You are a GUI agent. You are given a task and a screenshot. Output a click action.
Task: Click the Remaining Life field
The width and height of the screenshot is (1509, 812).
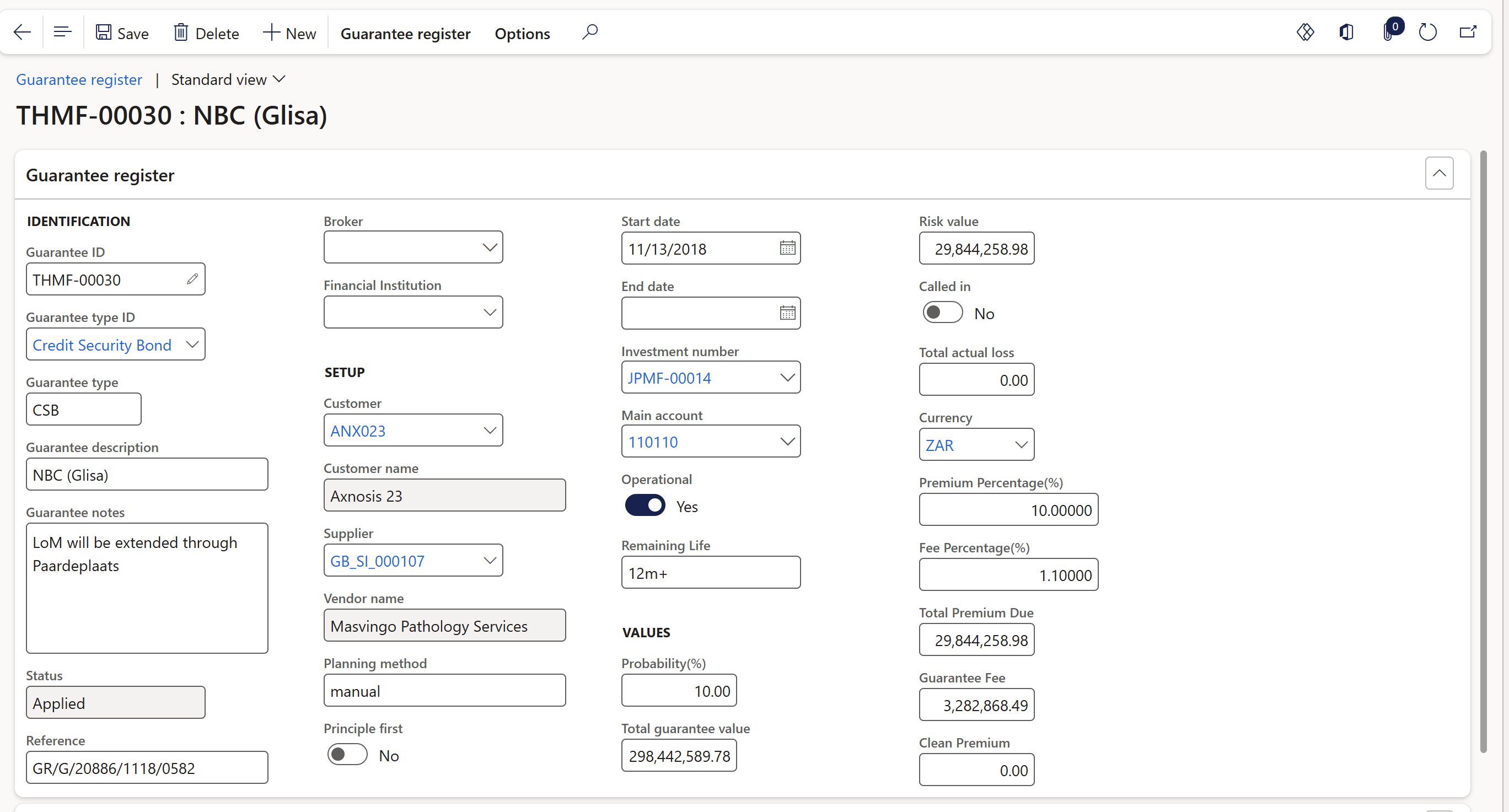click(711, 572)
